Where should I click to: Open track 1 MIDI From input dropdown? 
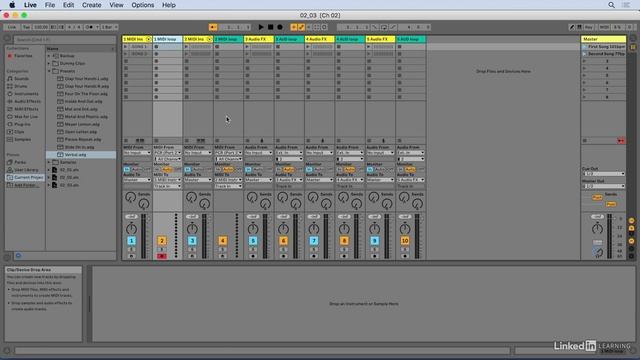pos(137,153)
